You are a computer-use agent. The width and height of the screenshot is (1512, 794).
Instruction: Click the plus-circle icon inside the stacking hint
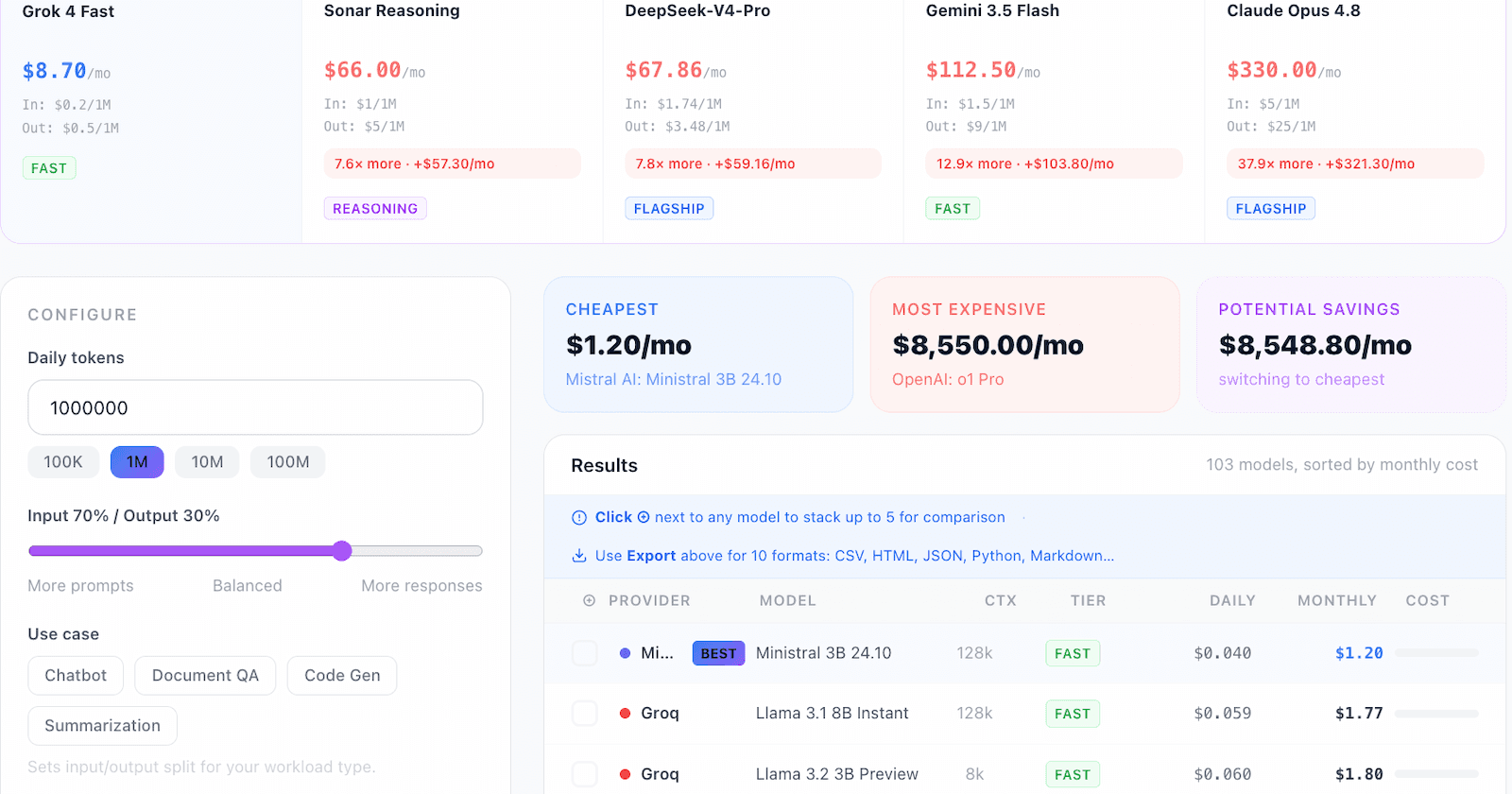[644, 517]
